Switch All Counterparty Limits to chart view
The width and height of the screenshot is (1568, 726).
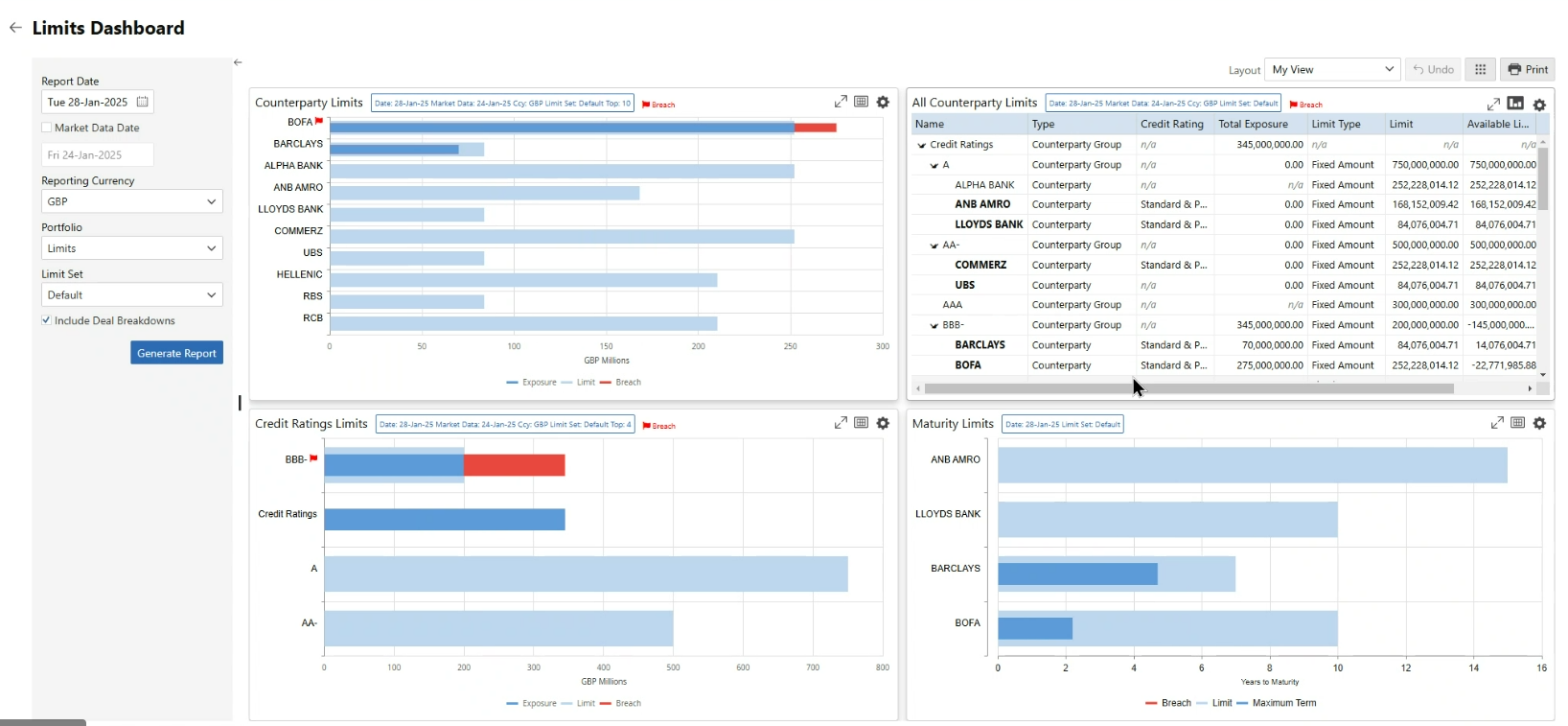tap(1515, 103)
